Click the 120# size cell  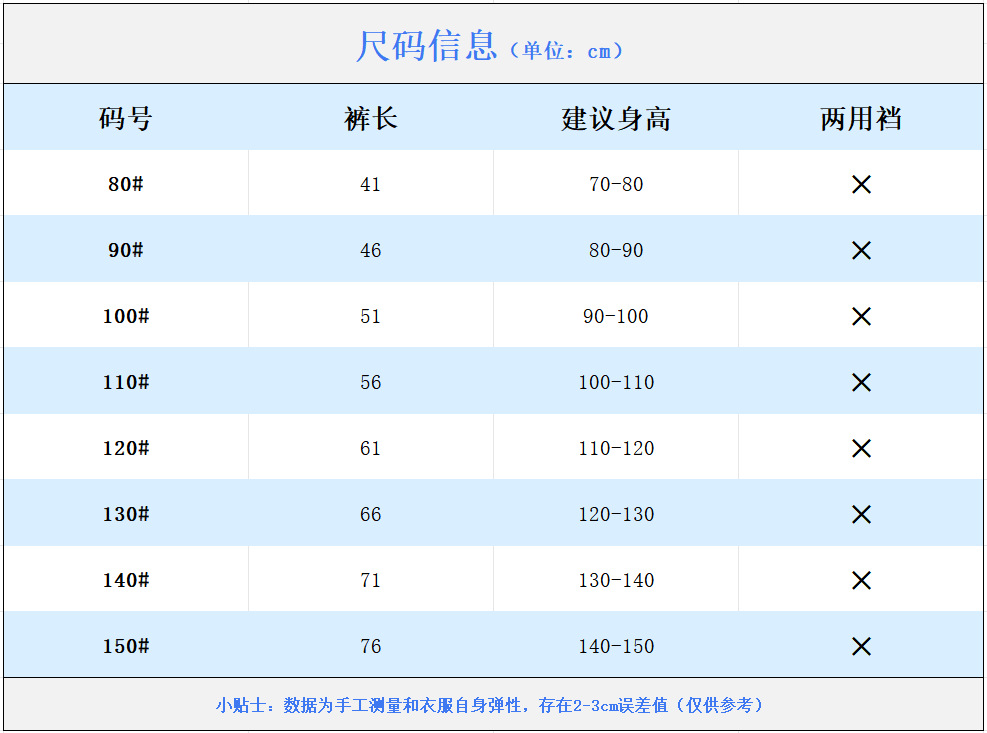(125, 448)
